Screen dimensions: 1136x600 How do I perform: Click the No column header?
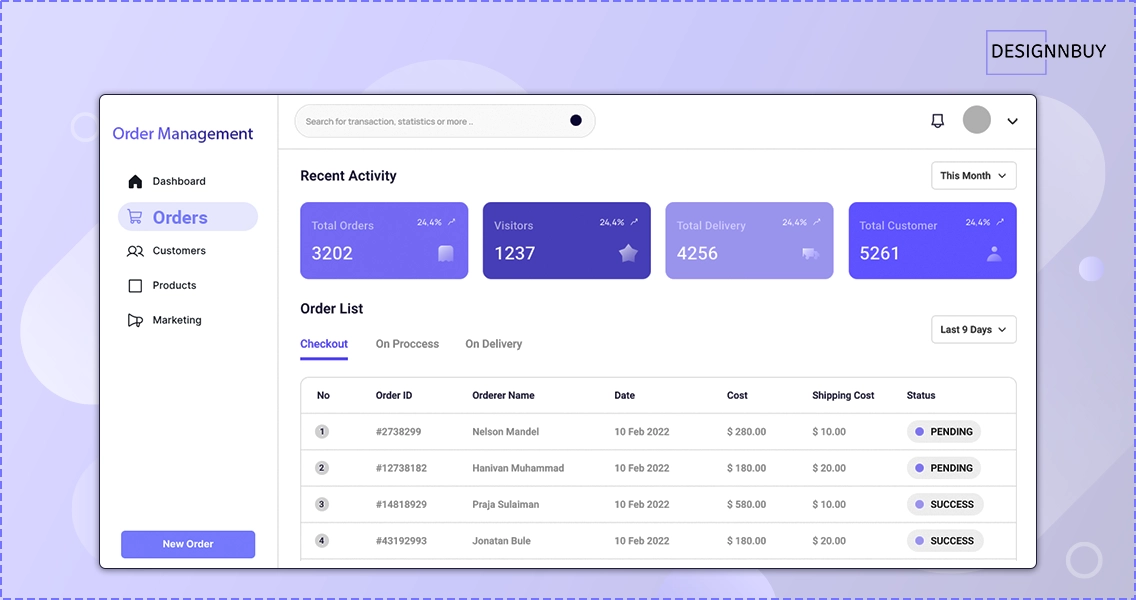tap(323, 396)
